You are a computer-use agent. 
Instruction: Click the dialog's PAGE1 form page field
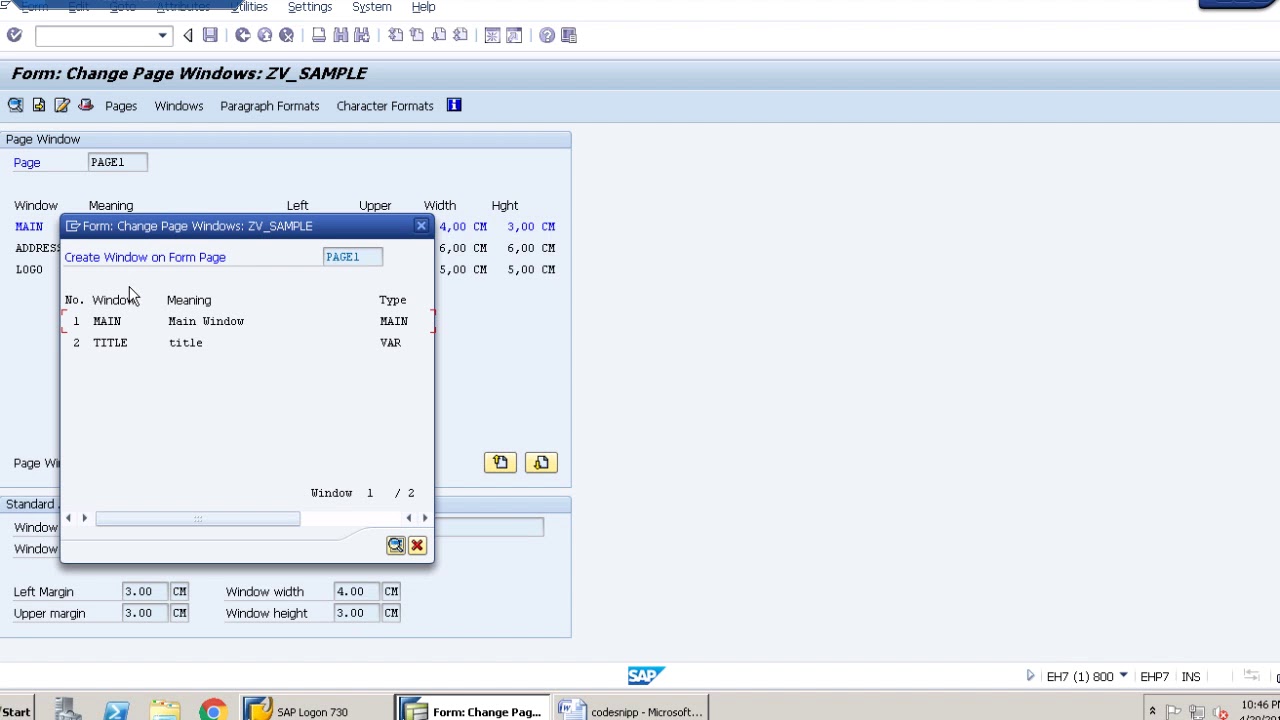[353, 257]
